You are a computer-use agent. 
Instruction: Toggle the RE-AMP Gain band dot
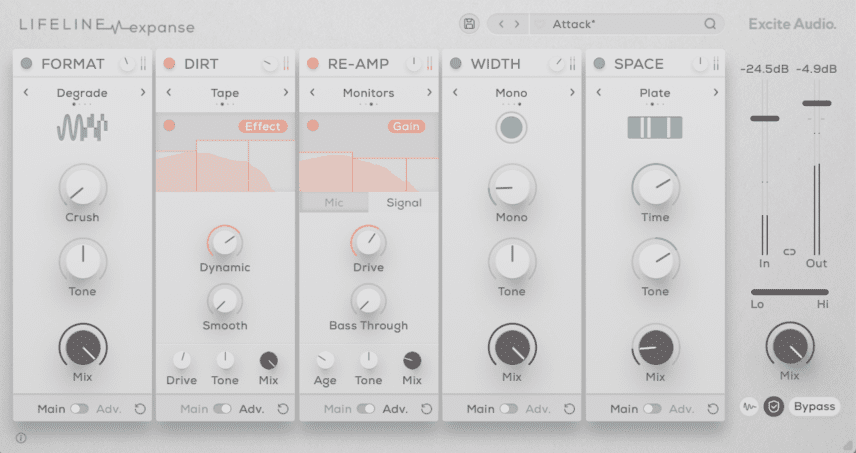tap(313, 126)
